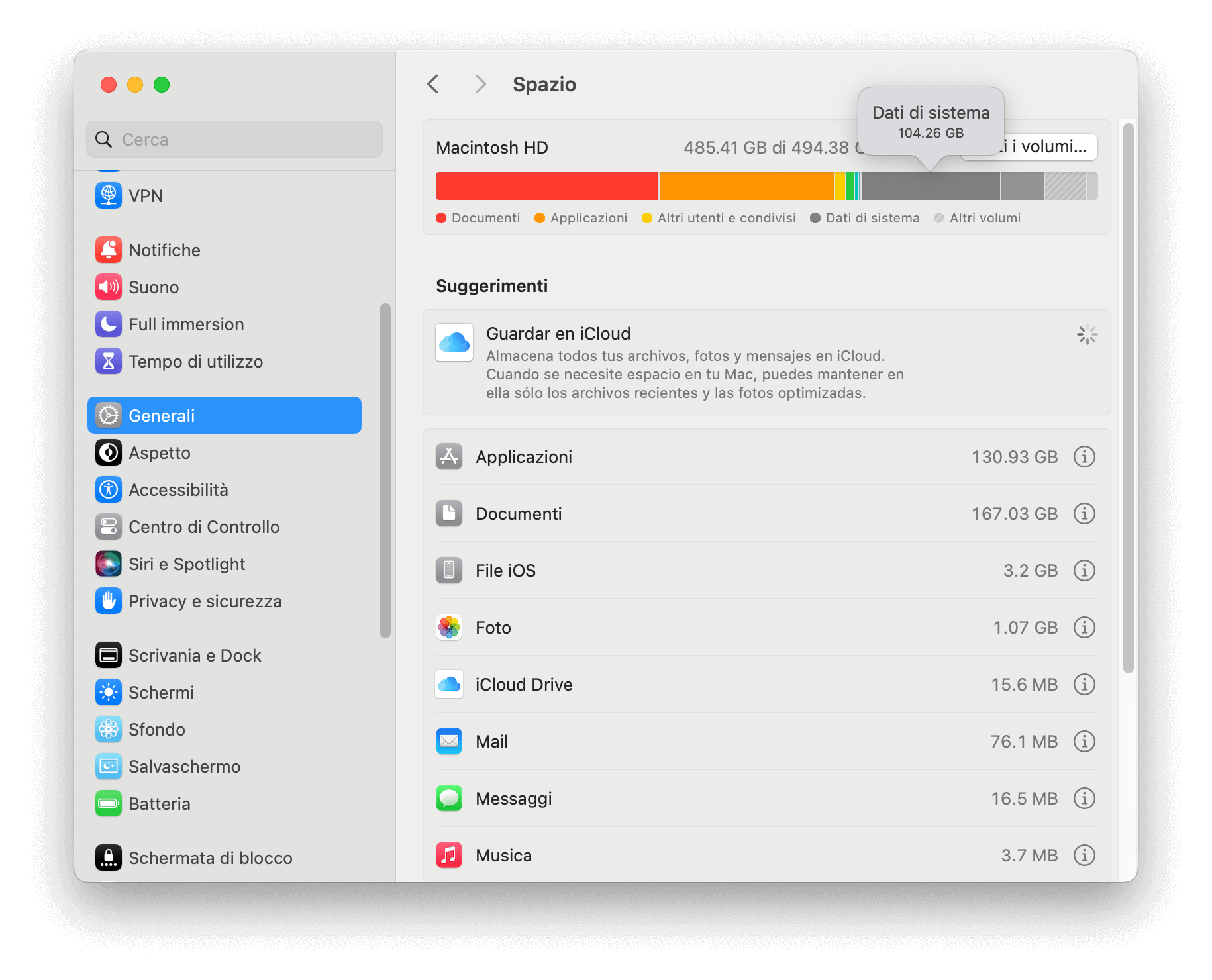The image size is (1212, 980).
Task: Show info for iCloud Drive
Action: click(1084, 684)
